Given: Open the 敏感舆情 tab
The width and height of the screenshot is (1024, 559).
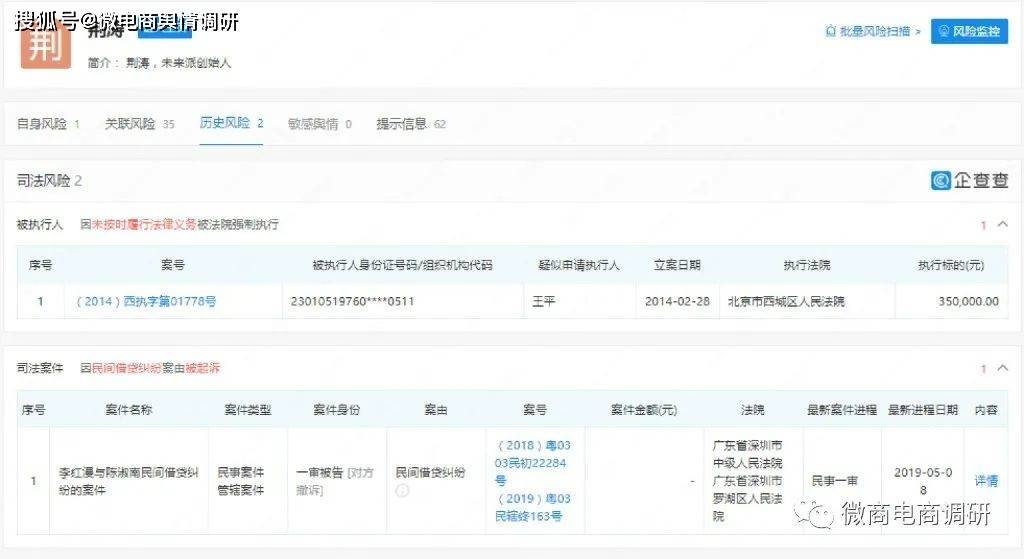Looking at the screenshot, I should point(313,124).
